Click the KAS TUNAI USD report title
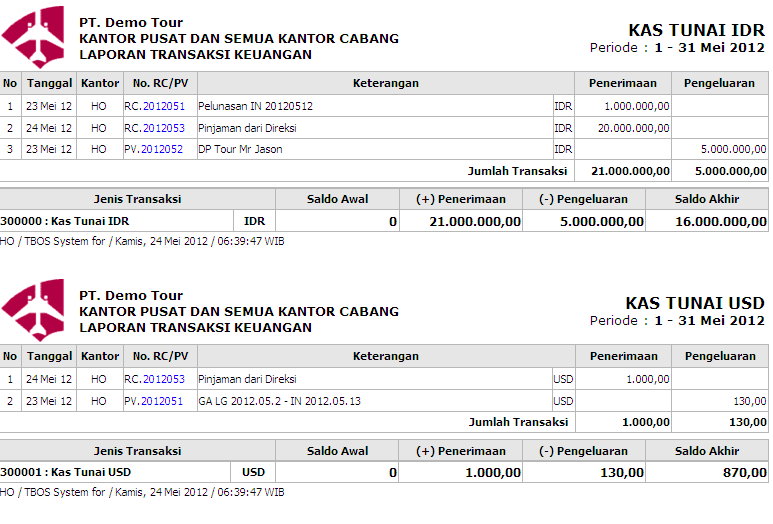This screenshot has width=773, height=524. pyautogui.click(x=695, y=303)
